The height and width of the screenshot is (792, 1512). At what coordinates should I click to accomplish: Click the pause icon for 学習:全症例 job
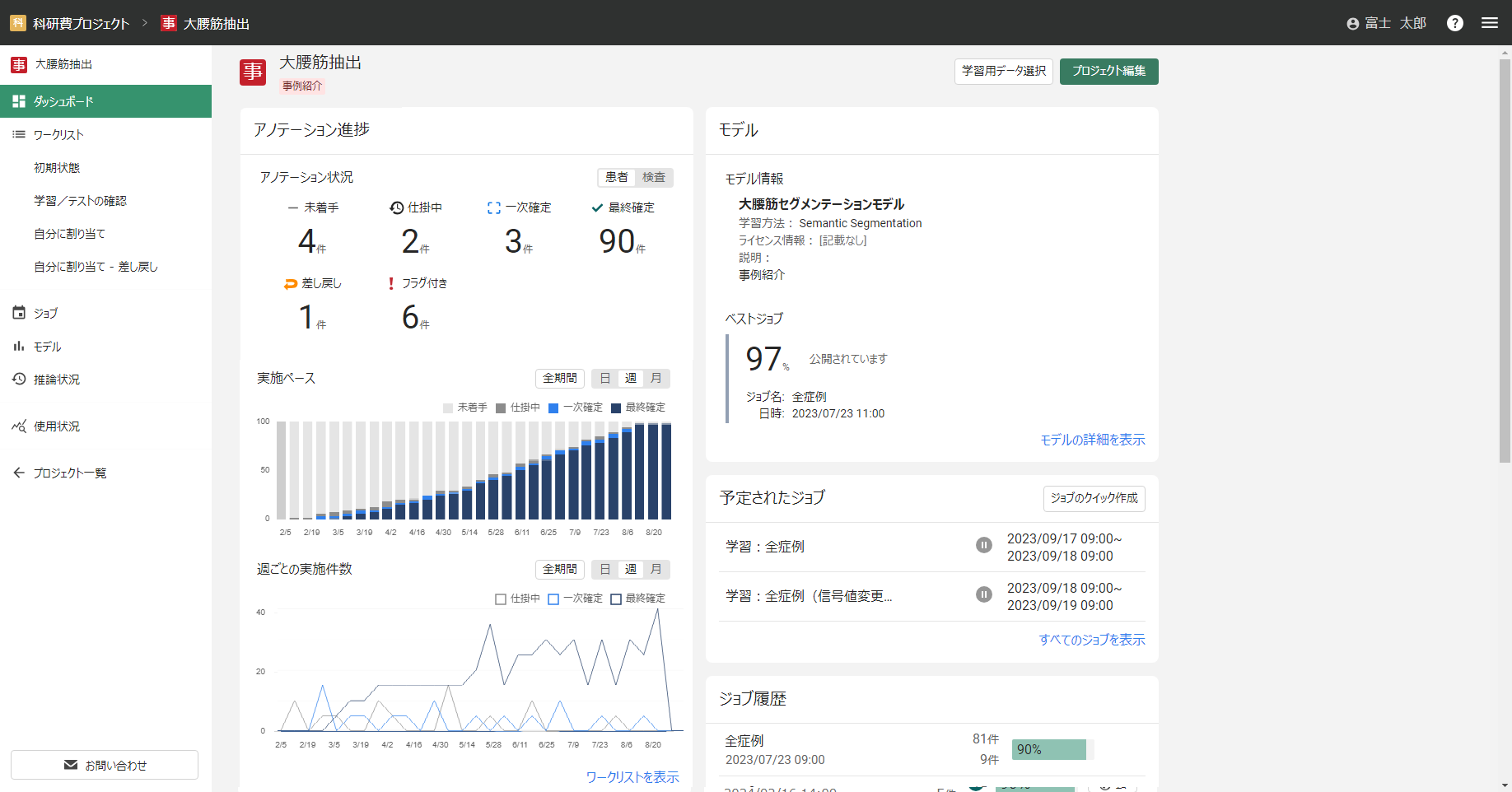click(983, 545)
